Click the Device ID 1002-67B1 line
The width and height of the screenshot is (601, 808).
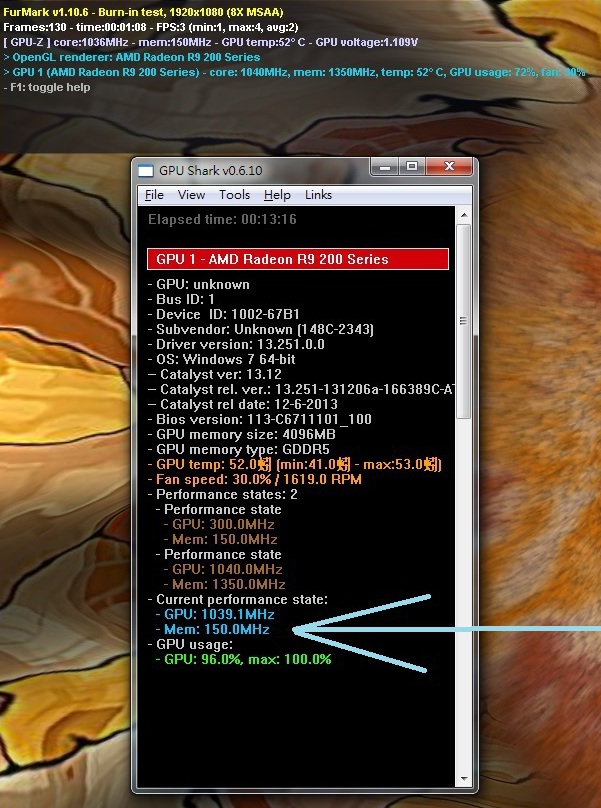(x=224, y=314)
